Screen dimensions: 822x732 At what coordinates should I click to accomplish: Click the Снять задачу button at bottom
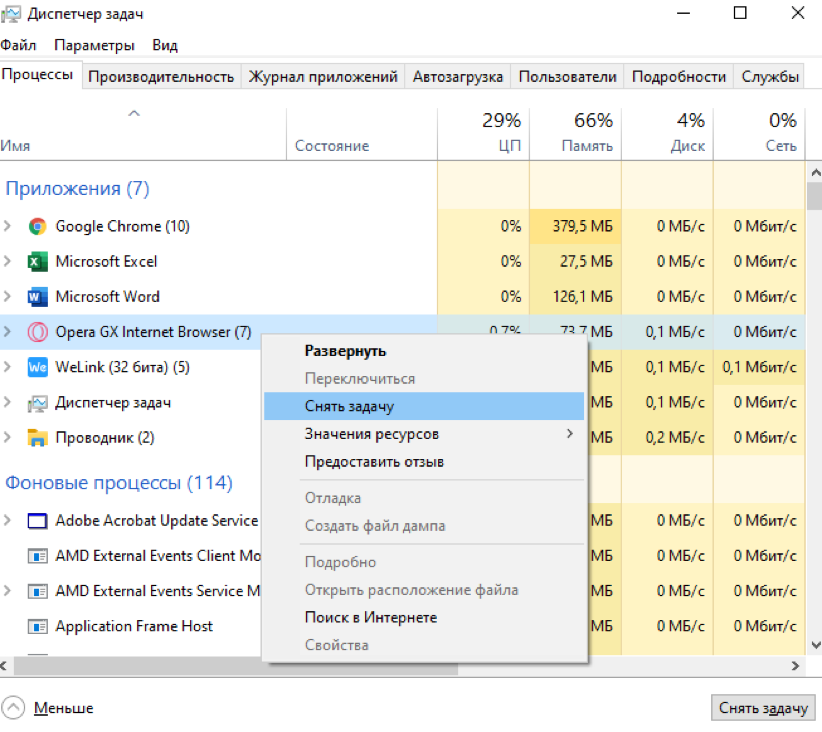[x=763, y=708]
